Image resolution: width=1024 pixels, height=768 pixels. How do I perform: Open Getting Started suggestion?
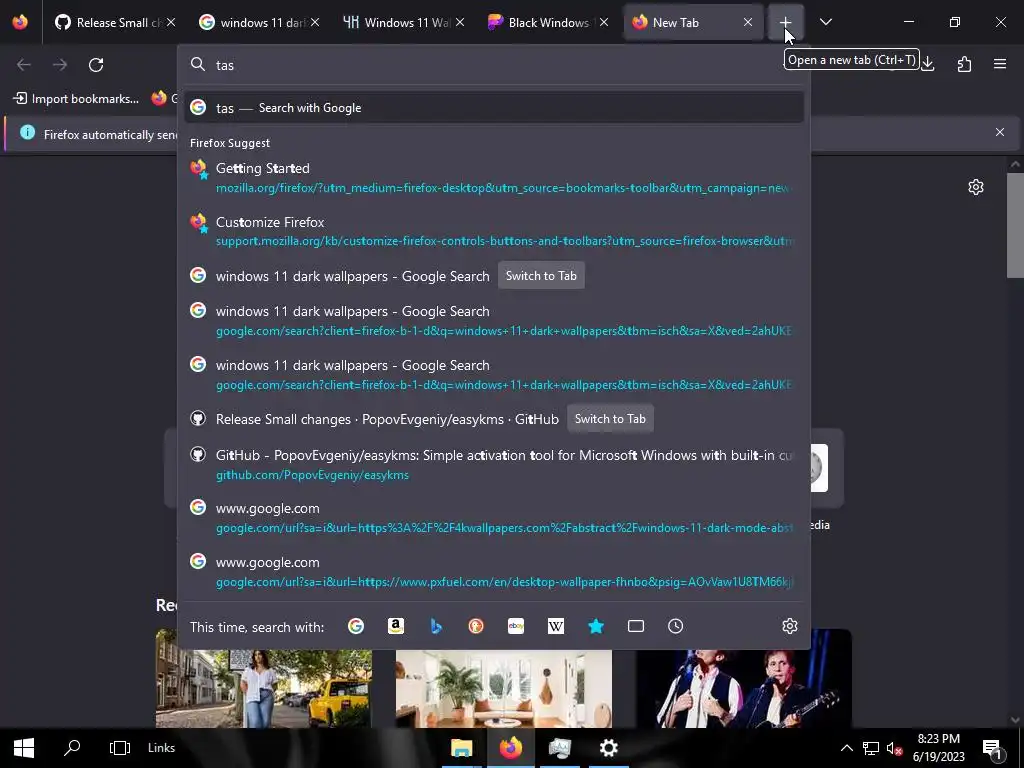[494, 178]
